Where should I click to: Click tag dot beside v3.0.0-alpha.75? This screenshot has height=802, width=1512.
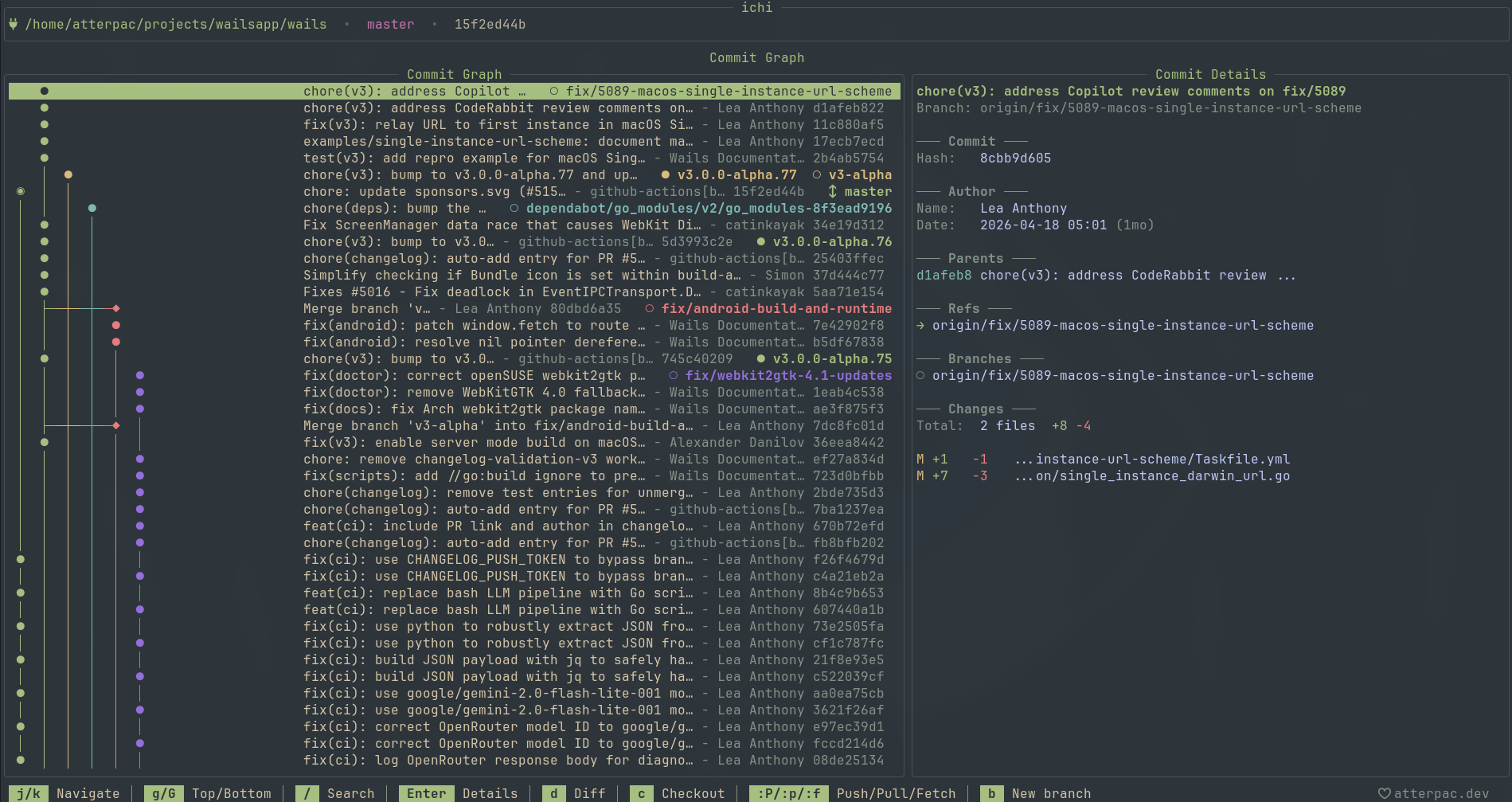point(761,358)
